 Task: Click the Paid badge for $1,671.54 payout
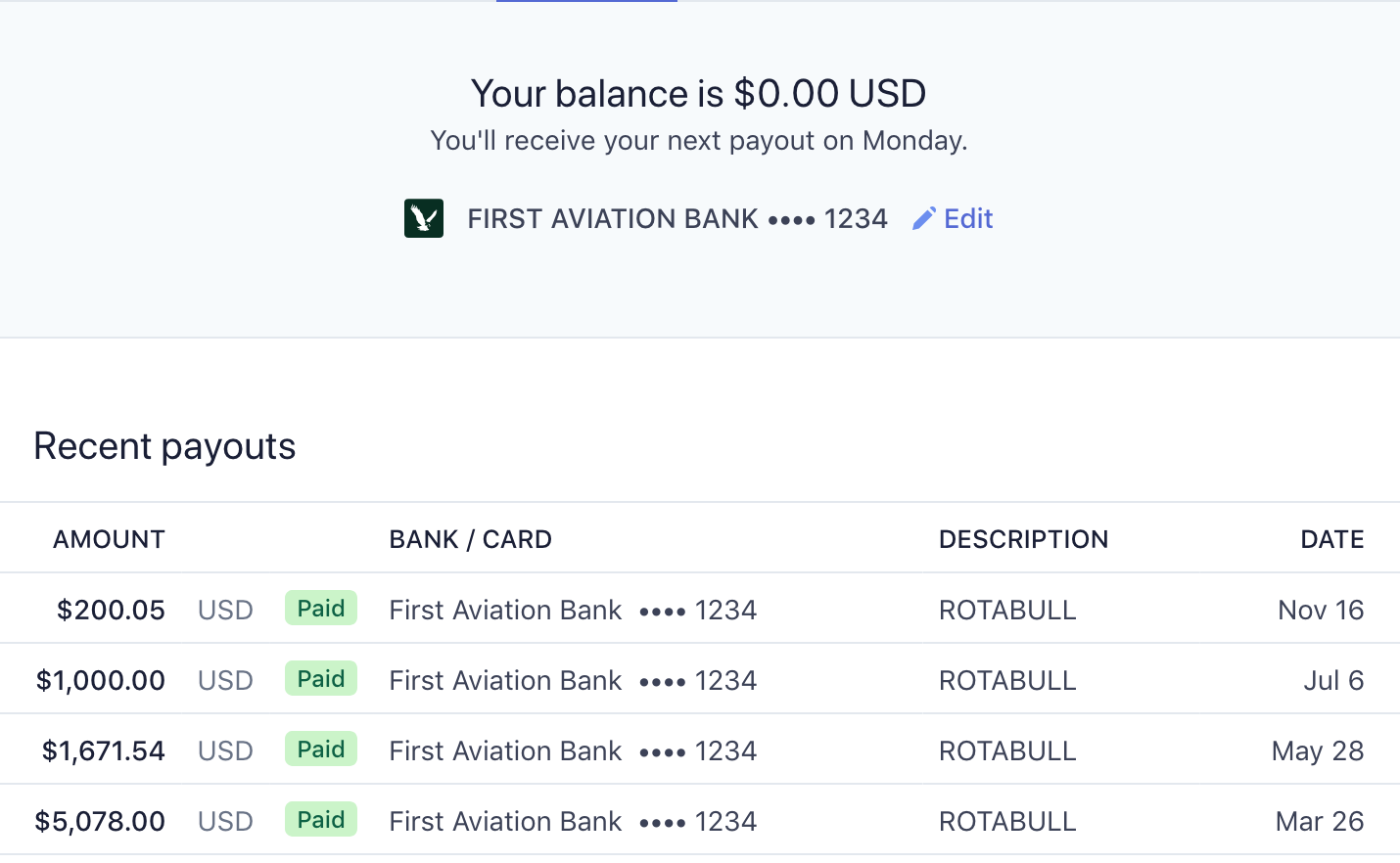[x=321, y=749]
